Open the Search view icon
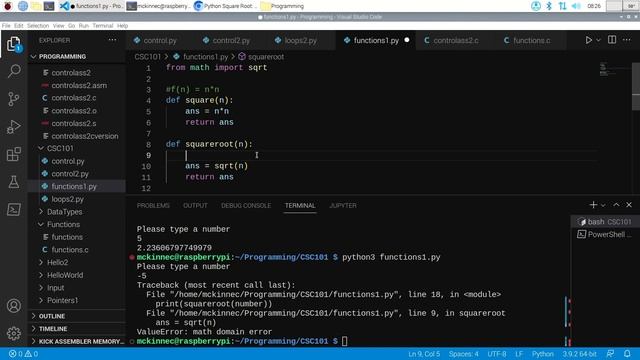The image size is (640, 360). (x=13, y=71)
